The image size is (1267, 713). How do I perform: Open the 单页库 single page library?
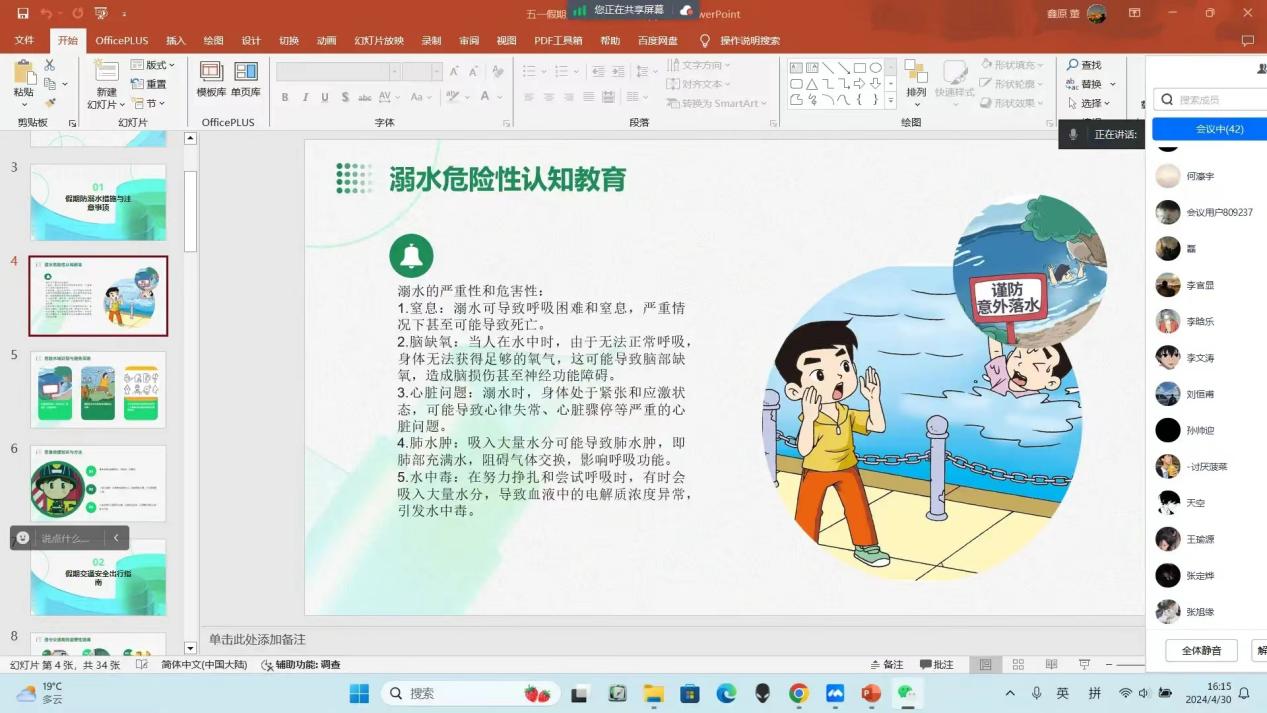click(x=246, y=79)
